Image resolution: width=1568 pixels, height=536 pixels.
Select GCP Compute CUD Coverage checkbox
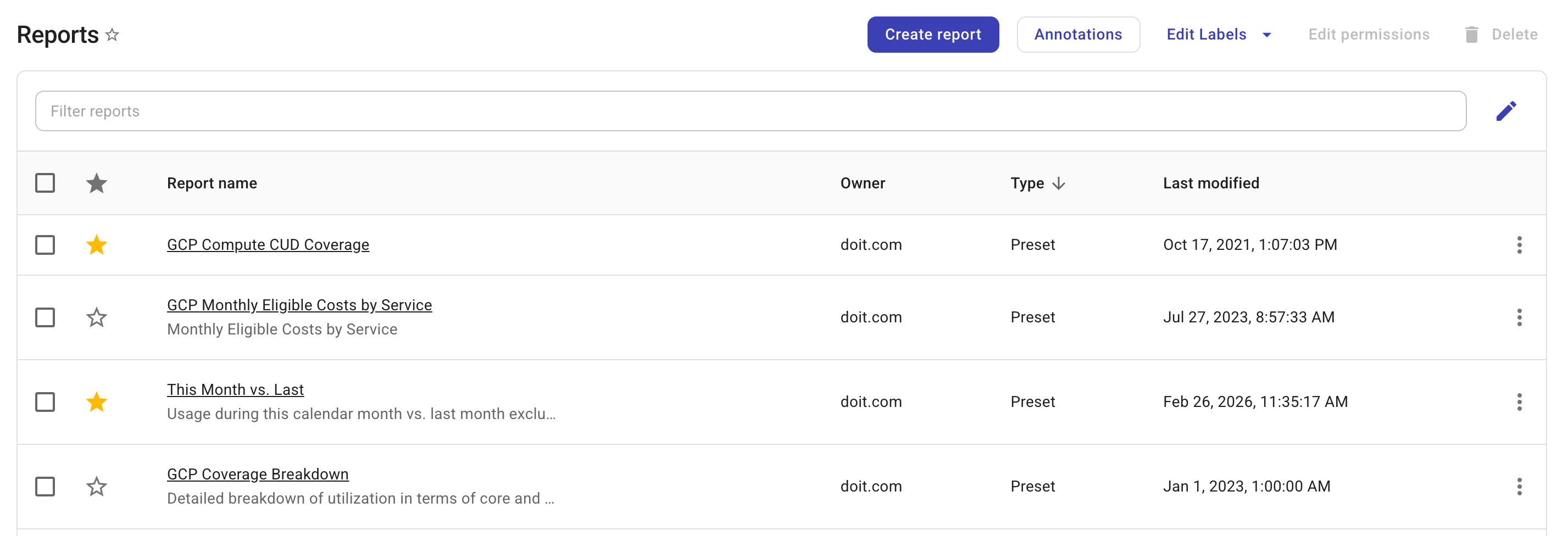pyautogui.click(x=45, y=245)
